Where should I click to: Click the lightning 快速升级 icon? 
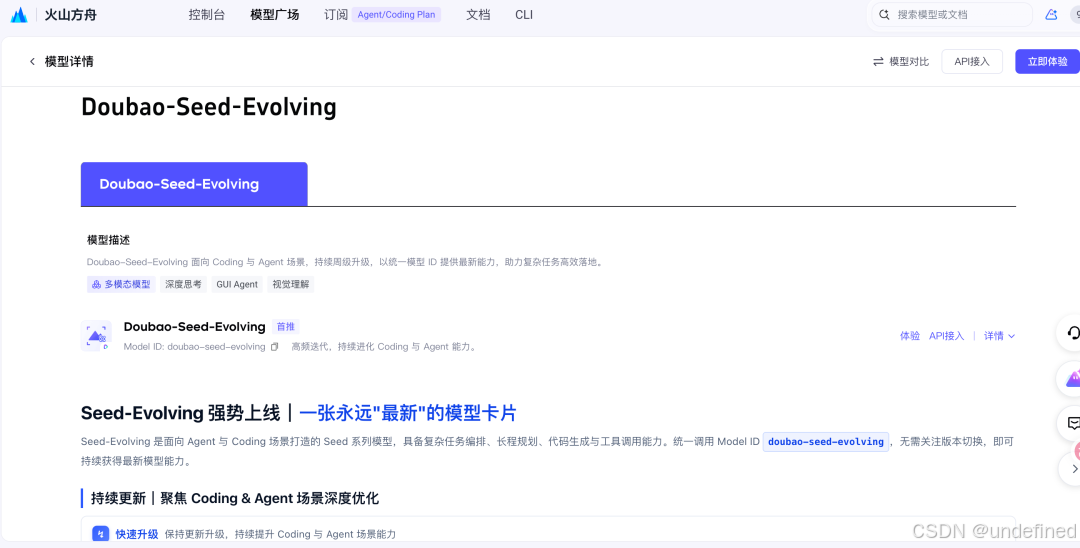pyautogui.click(x=101, y=534)
